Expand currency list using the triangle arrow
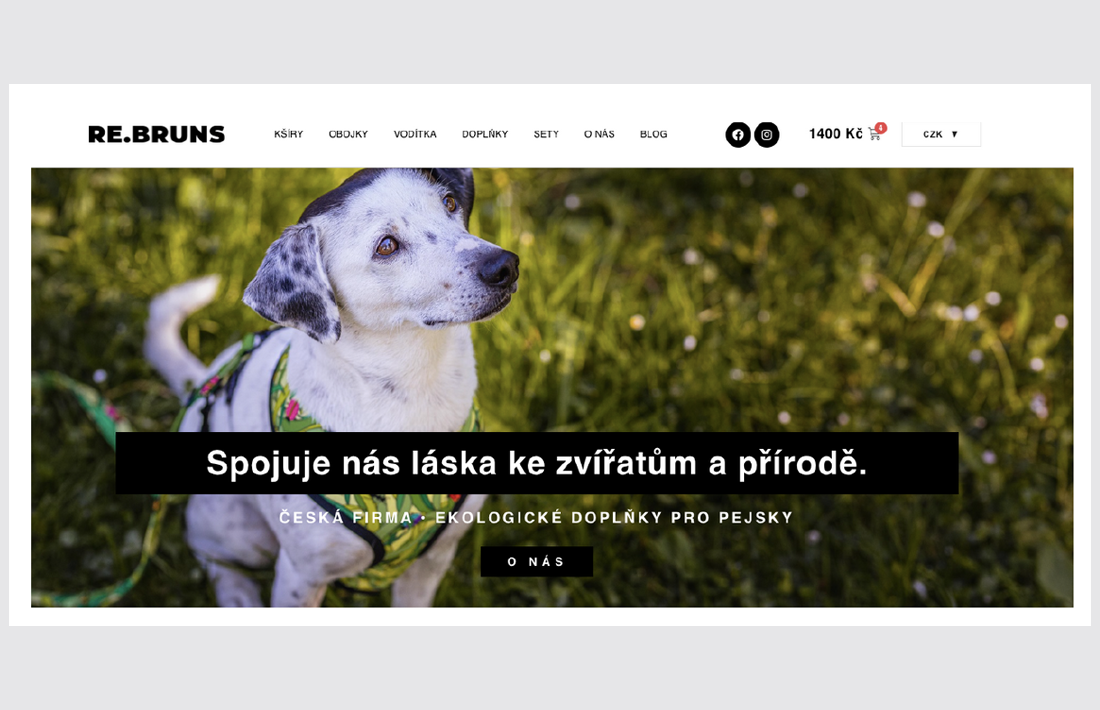 (x=955, y=134)
